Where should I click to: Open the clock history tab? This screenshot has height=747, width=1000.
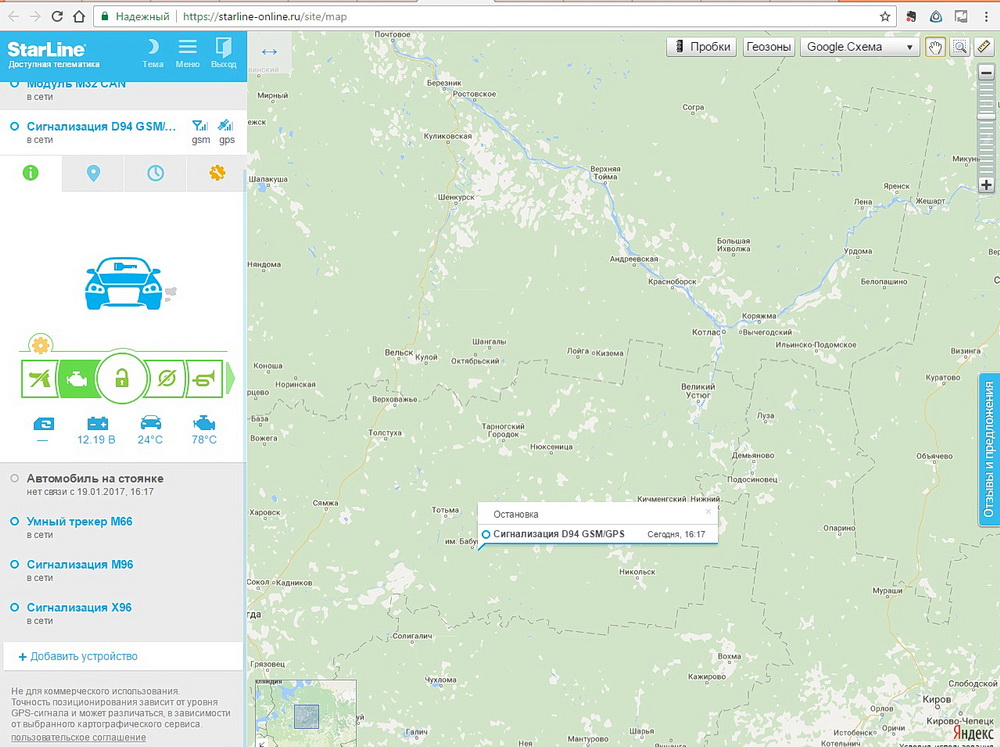156,173
